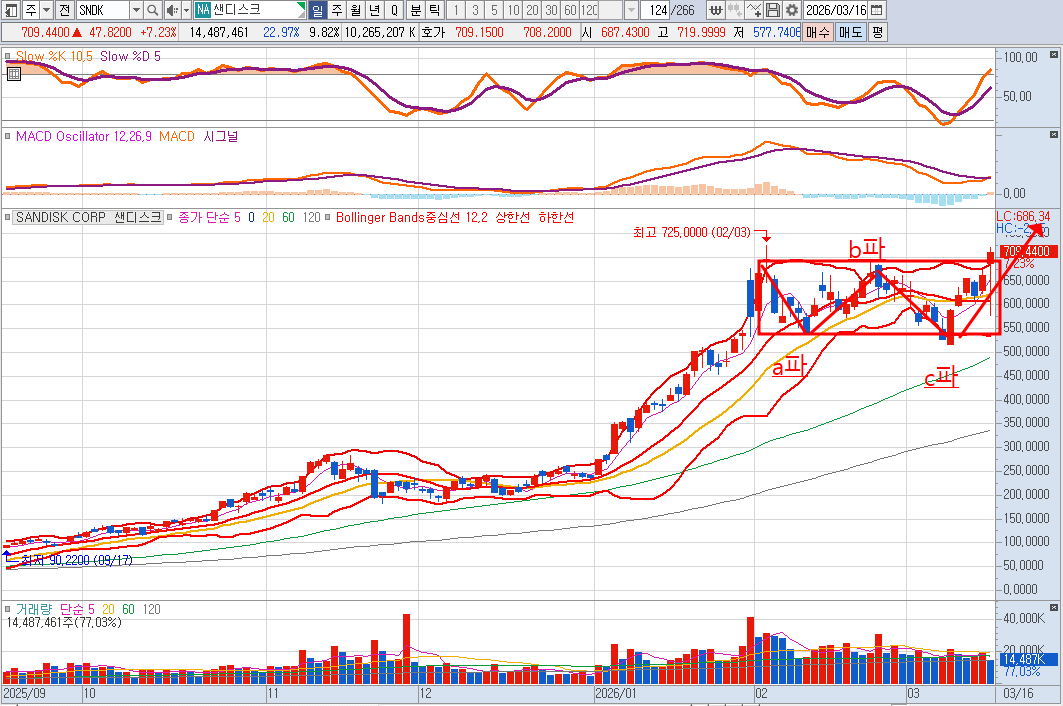The width and height of the screenshot is (1063, 706).
Task: Click the won currency symbol icon
Action: (717, 10)
